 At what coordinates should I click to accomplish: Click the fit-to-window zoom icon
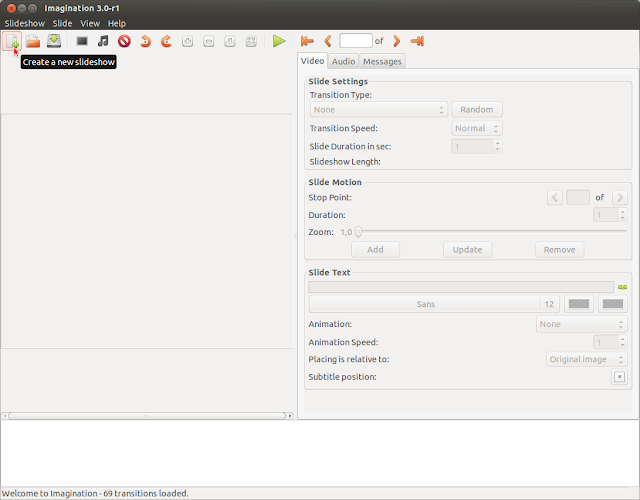[251, 41]
